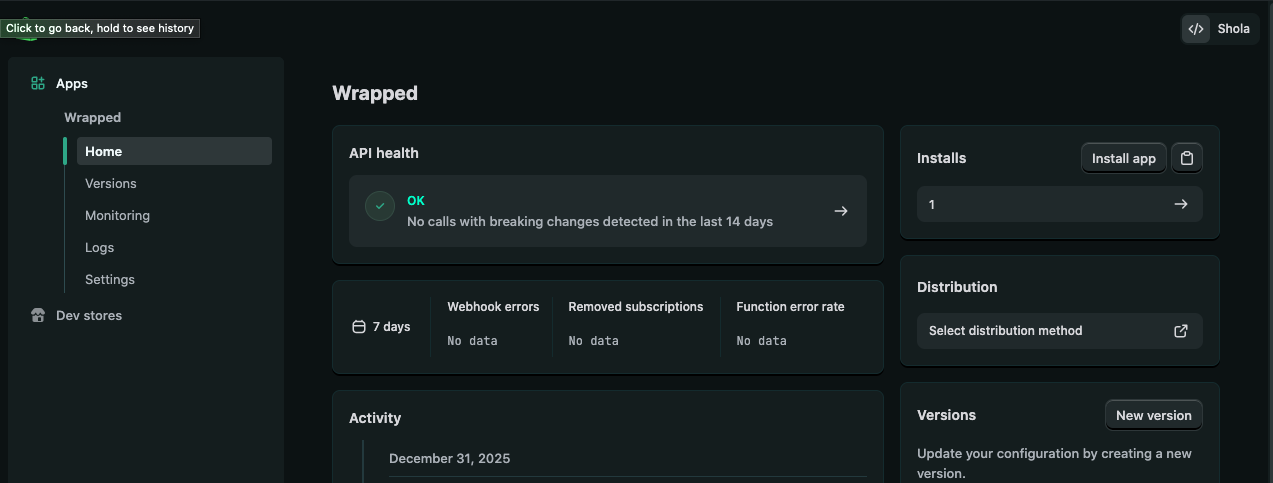Viewport: 1273px width, 483px height.
Task: Click the clipboard copy icon near Install app
Action: (x=1187, y=158)
